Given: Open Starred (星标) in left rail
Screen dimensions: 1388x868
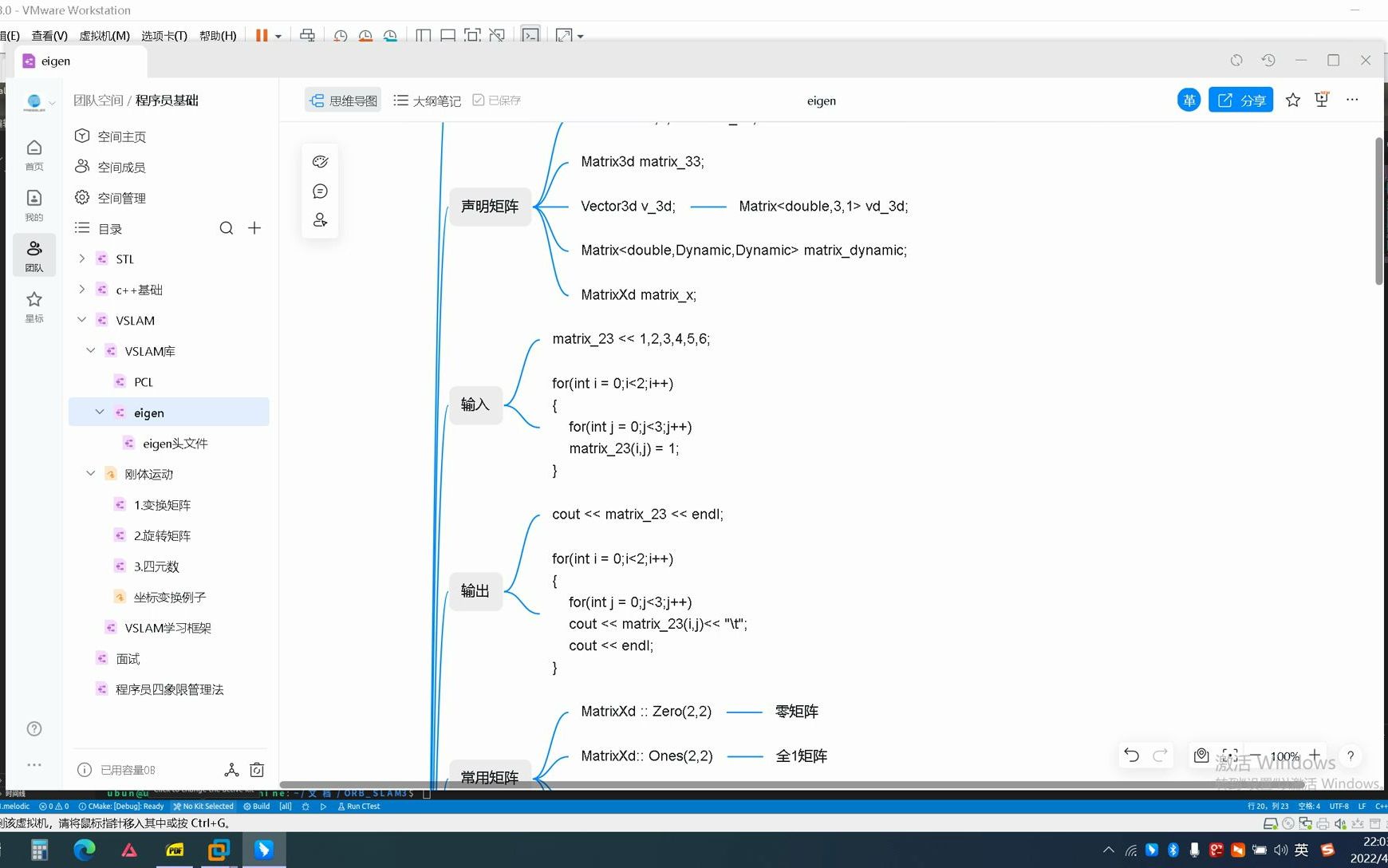Looking at the screenshot, I should pyautogui.click(x=34, y=306).
